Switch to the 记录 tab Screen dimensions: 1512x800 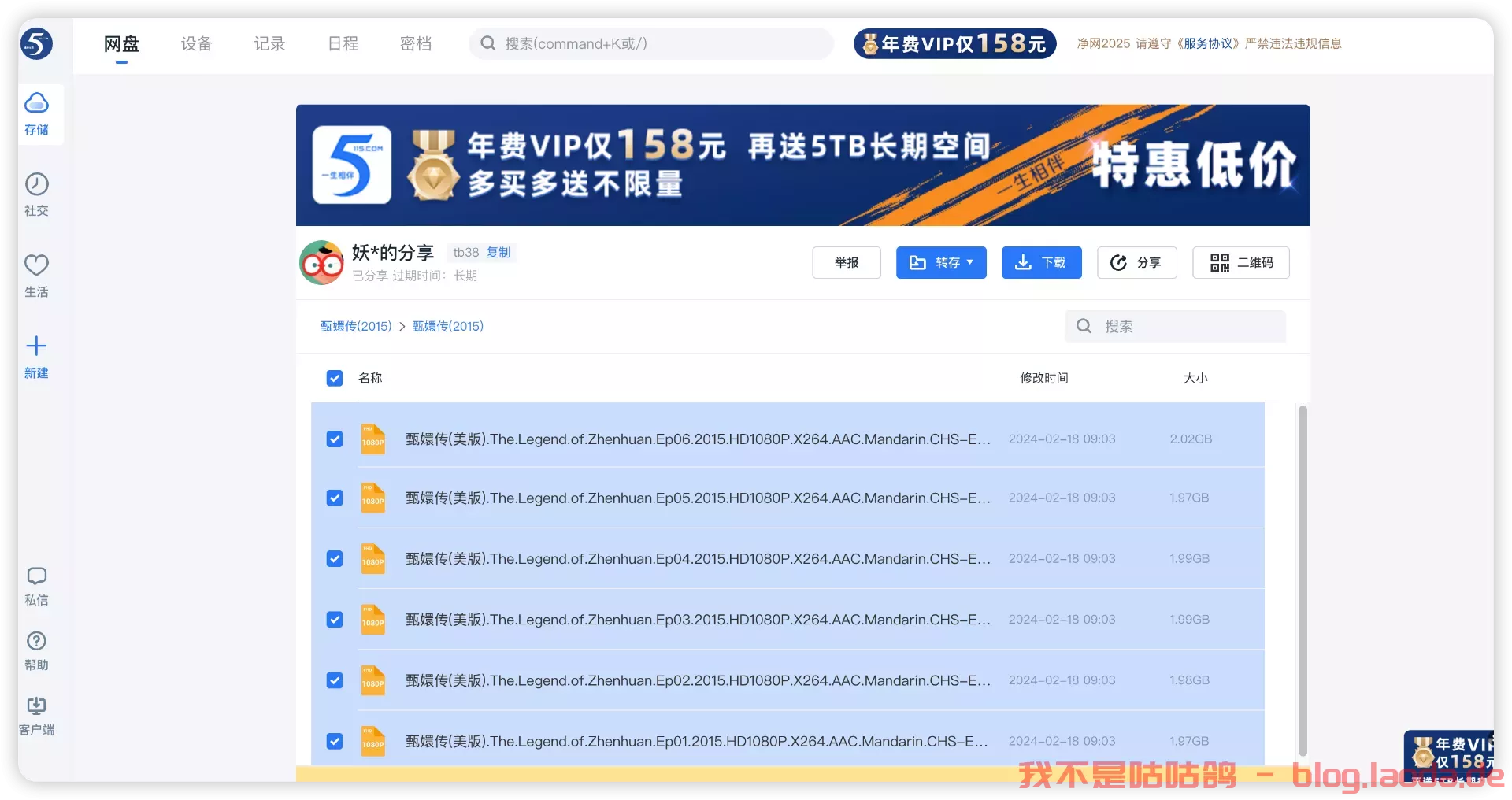269,43
